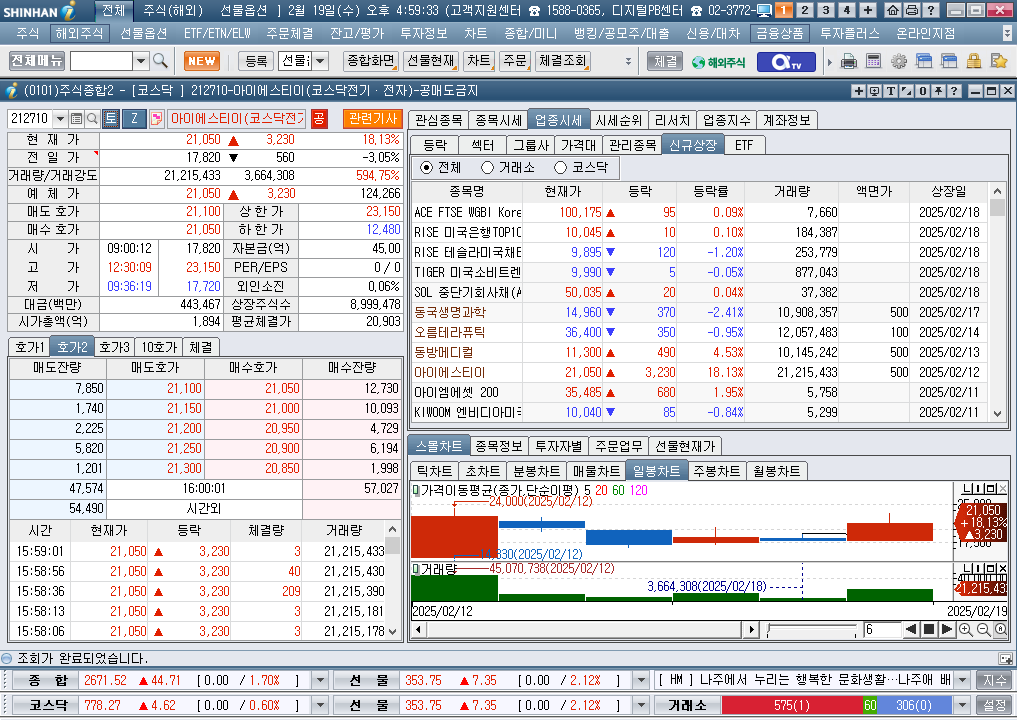Open the settings gear icon in the toolbar
This screenshot has height=720, width=1017.
[899, 62]
